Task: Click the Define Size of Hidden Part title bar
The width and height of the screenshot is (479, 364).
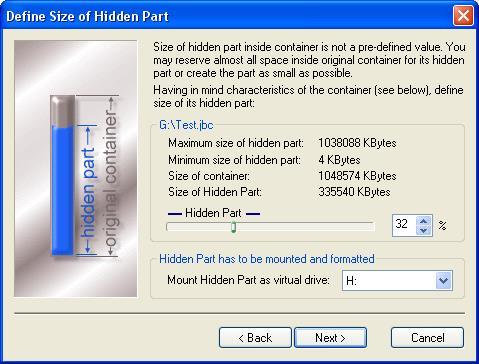Action: [227, 16]
